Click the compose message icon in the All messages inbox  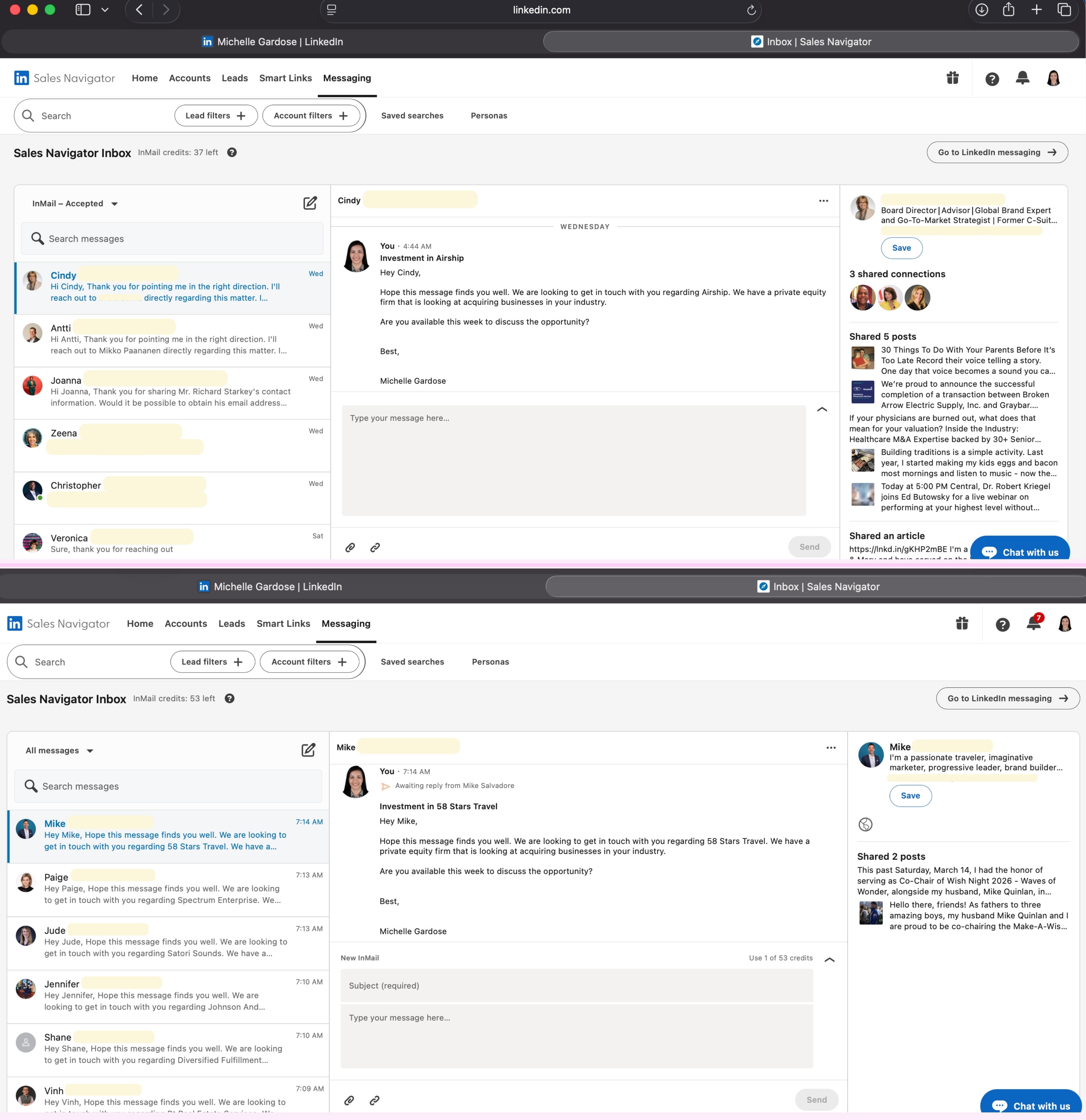pos(308,750)
